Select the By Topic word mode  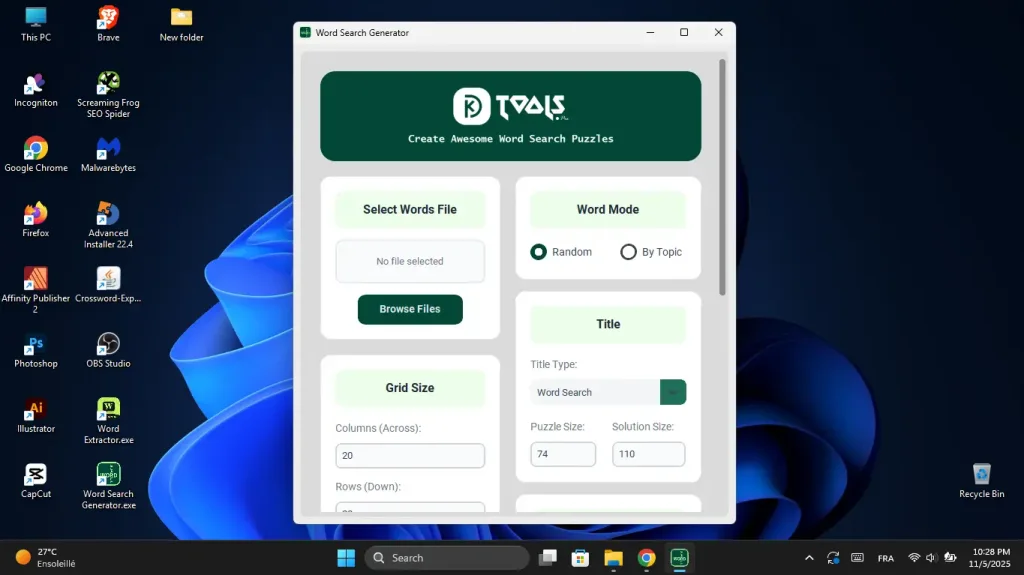(x=628, y=252)
